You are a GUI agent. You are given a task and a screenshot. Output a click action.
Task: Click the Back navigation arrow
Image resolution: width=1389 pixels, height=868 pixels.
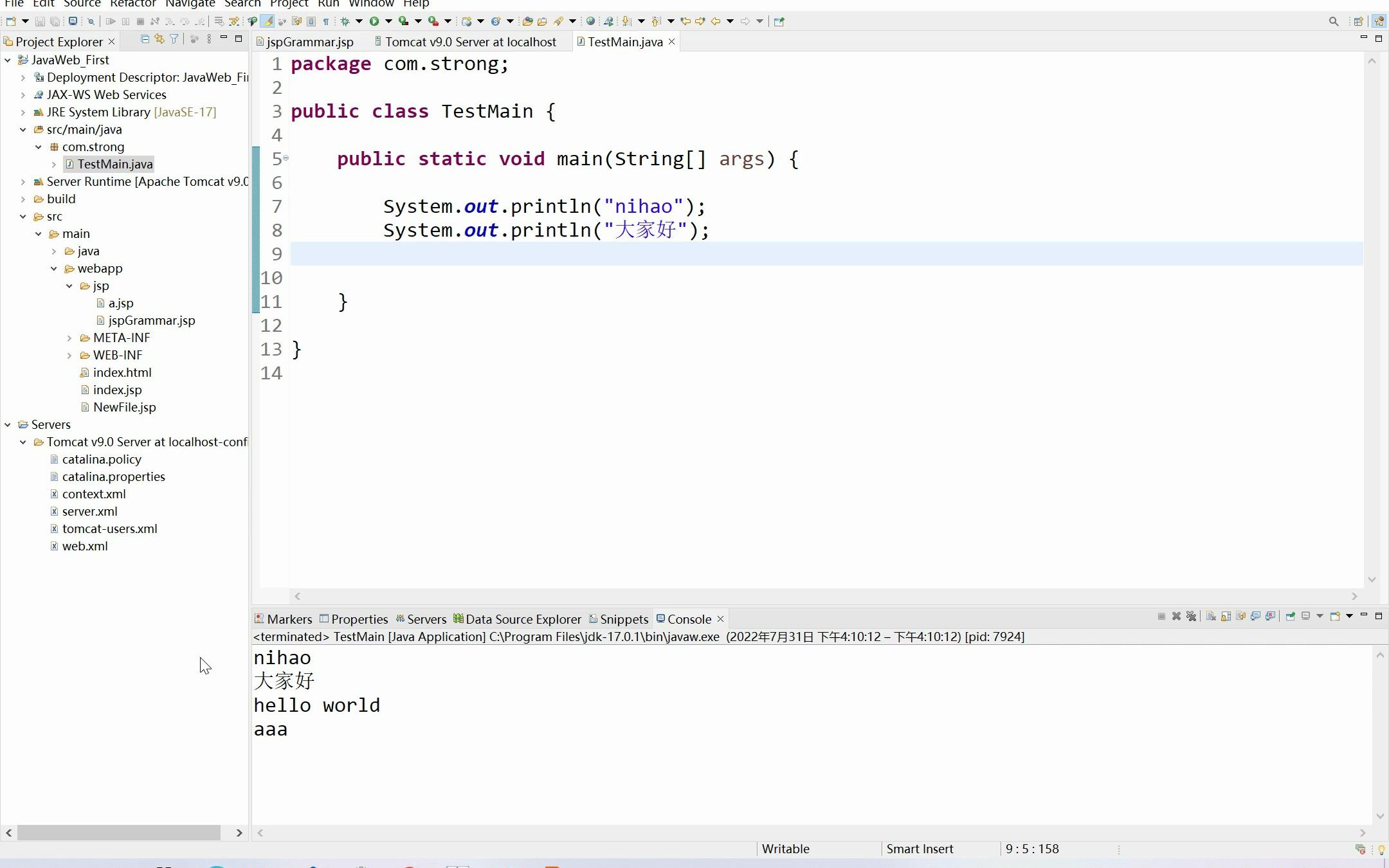coord(715,21)
